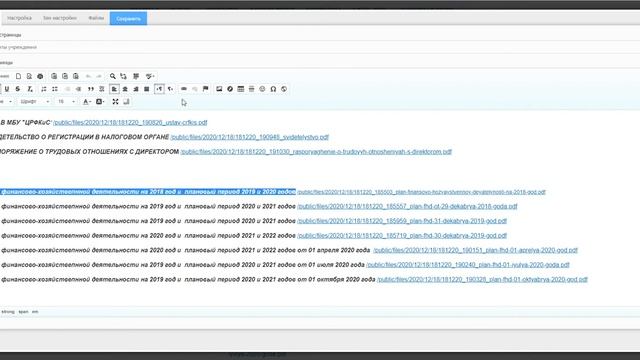Toggle center alignment
This screenshot has width=640, height=360.
click(x=125, y=89)
